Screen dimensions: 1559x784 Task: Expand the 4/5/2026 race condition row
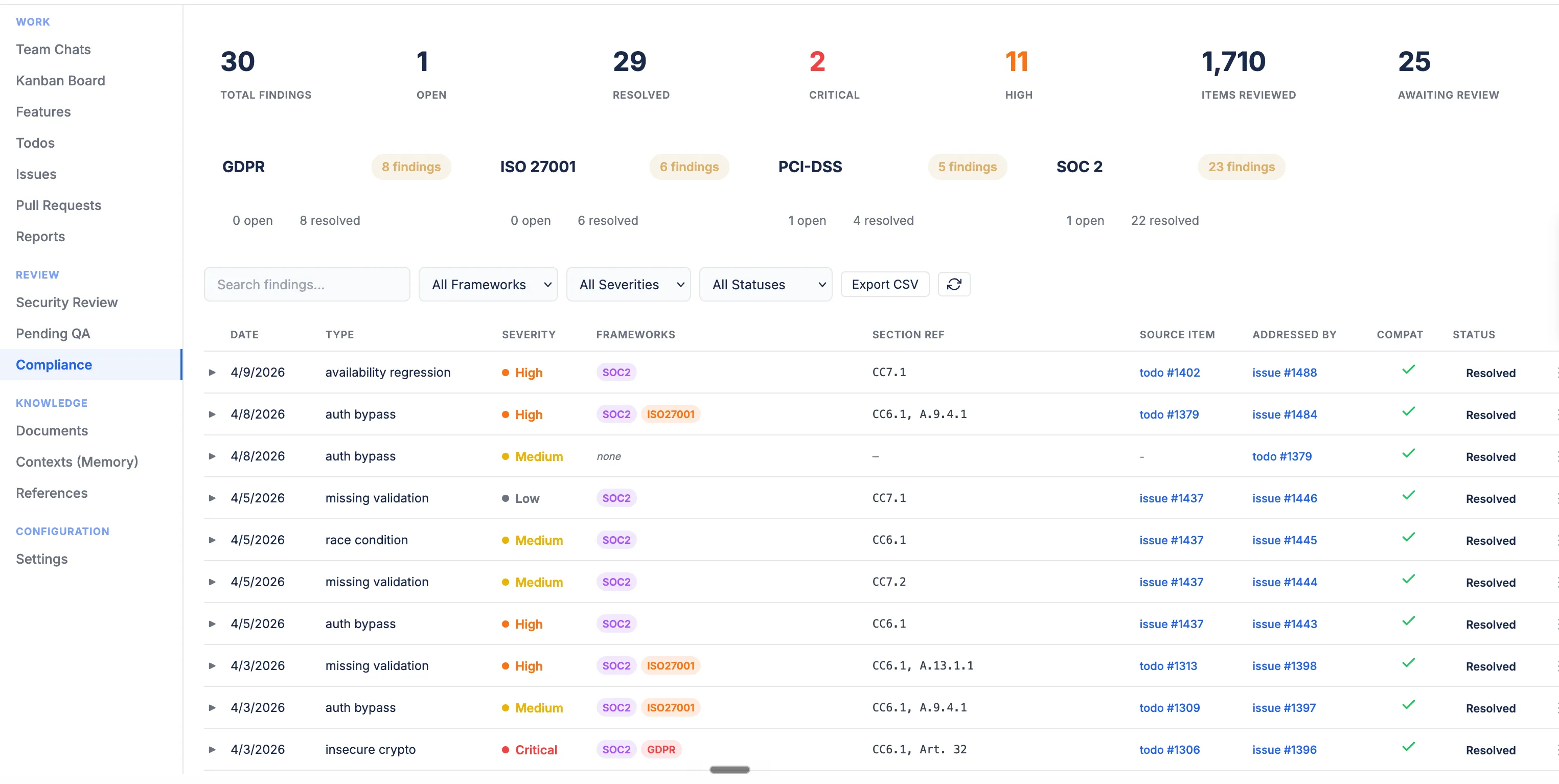(212, 540)
